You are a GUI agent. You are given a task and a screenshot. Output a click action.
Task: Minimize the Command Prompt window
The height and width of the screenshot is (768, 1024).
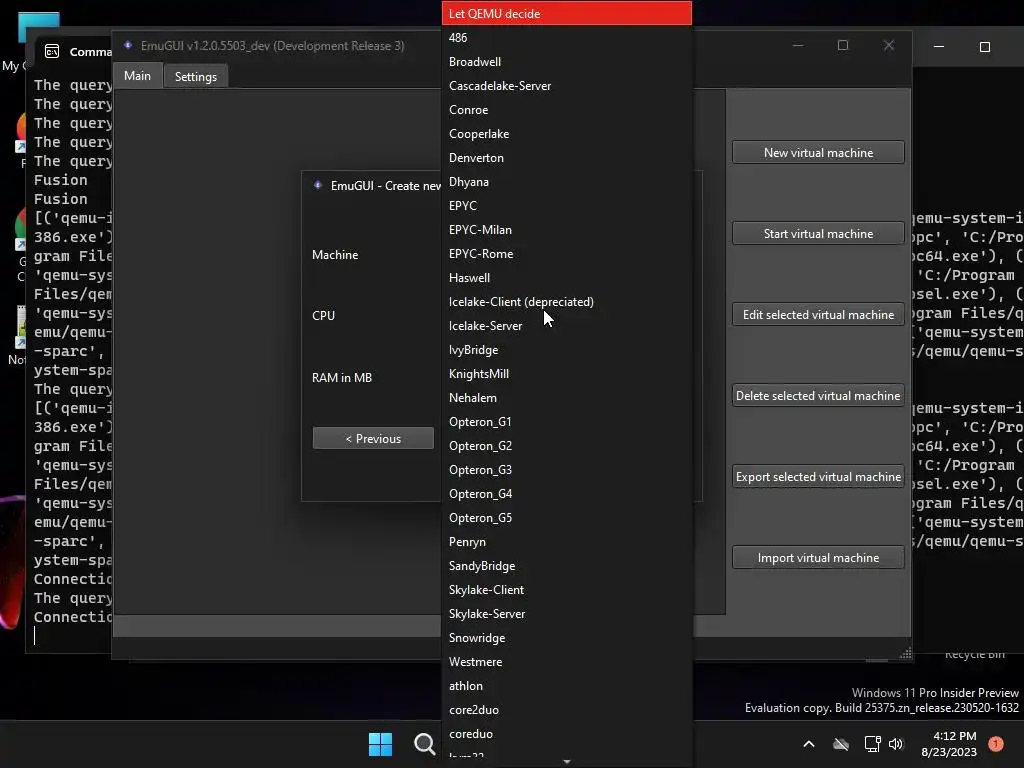(939, 47)
